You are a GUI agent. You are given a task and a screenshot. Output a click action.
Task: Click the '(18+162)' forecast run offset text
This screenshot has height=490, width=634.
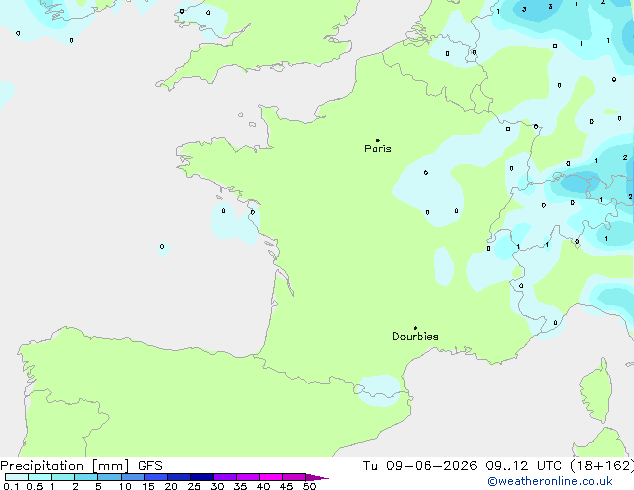pos(602,466)
